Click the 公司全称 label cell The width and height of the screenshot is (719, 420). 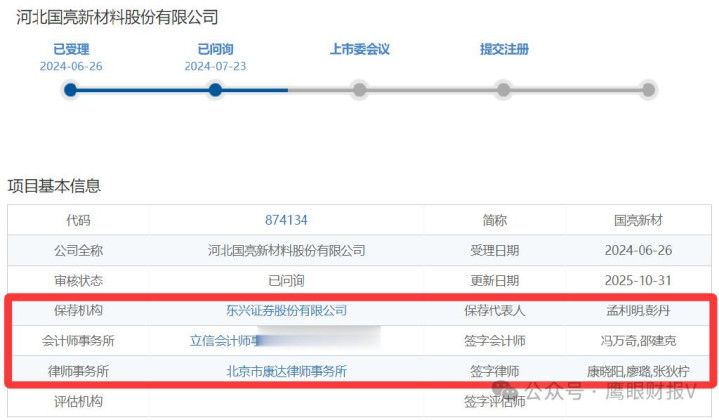click(x=78, y=250)
